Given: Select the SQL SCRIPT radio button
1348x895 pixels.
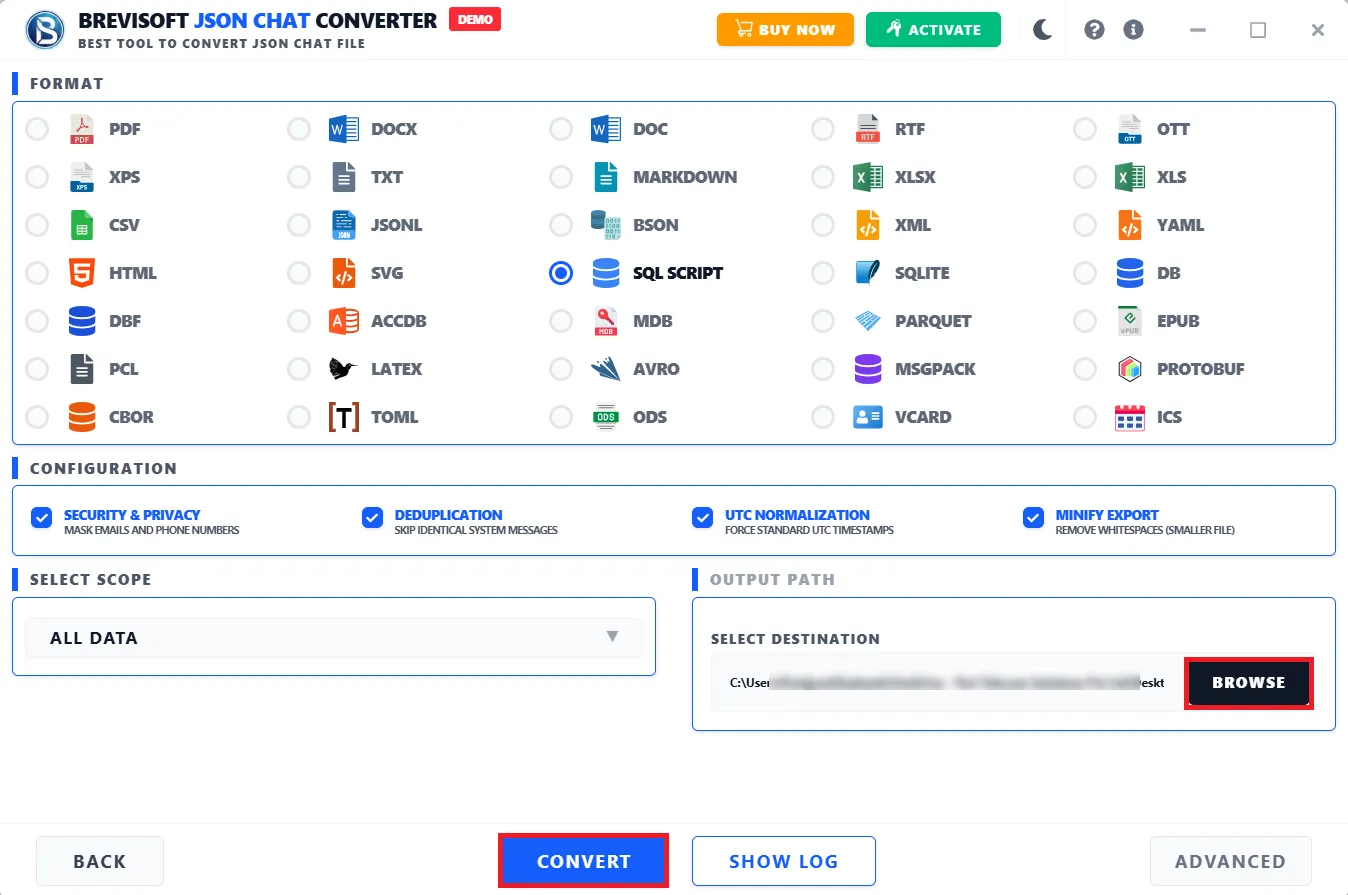Looking at the screenshot, I should coord(561,273).
